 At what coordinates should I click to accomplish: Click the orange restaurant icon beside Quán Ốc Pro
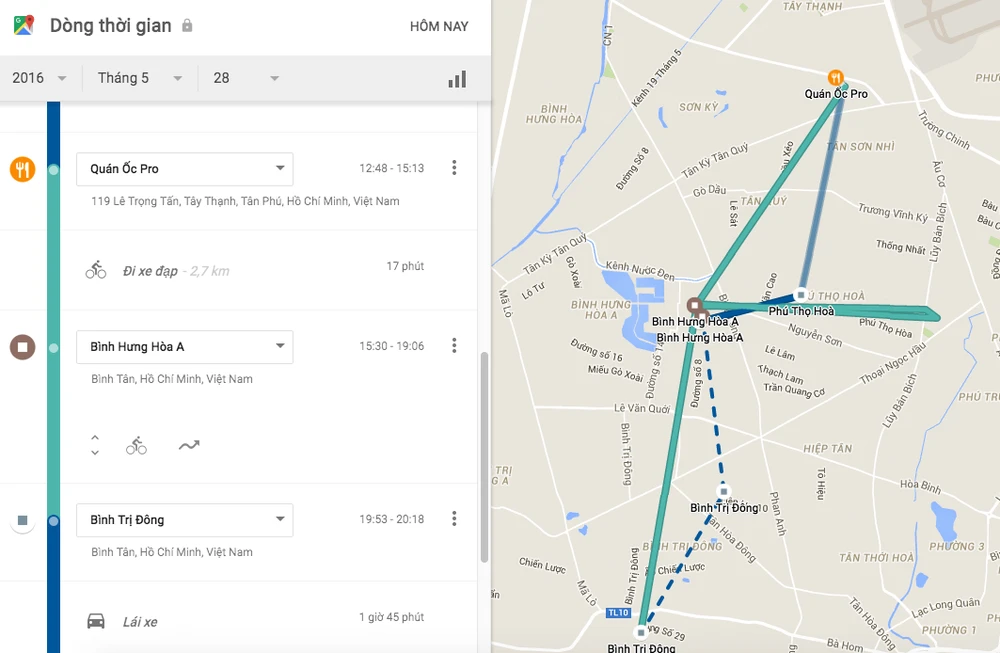(23, 169)
